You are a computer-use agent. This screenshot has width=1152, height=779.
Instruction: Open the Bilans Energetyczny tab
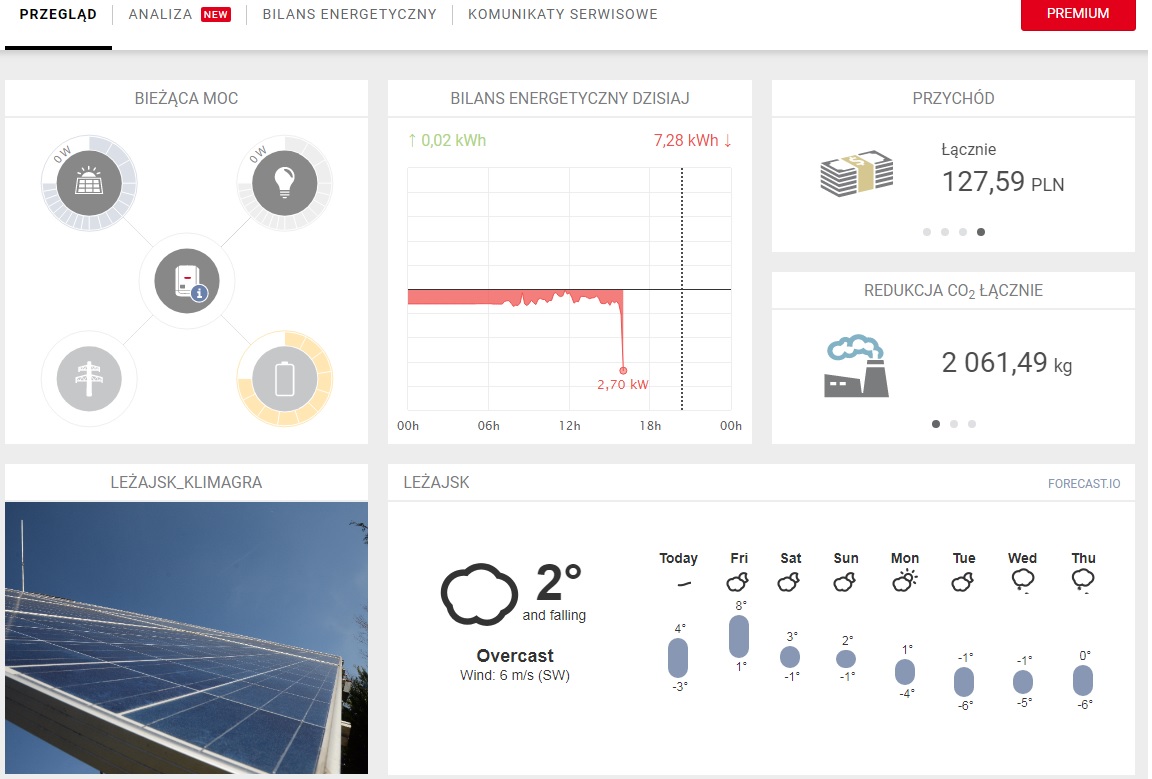click(350, 15)
